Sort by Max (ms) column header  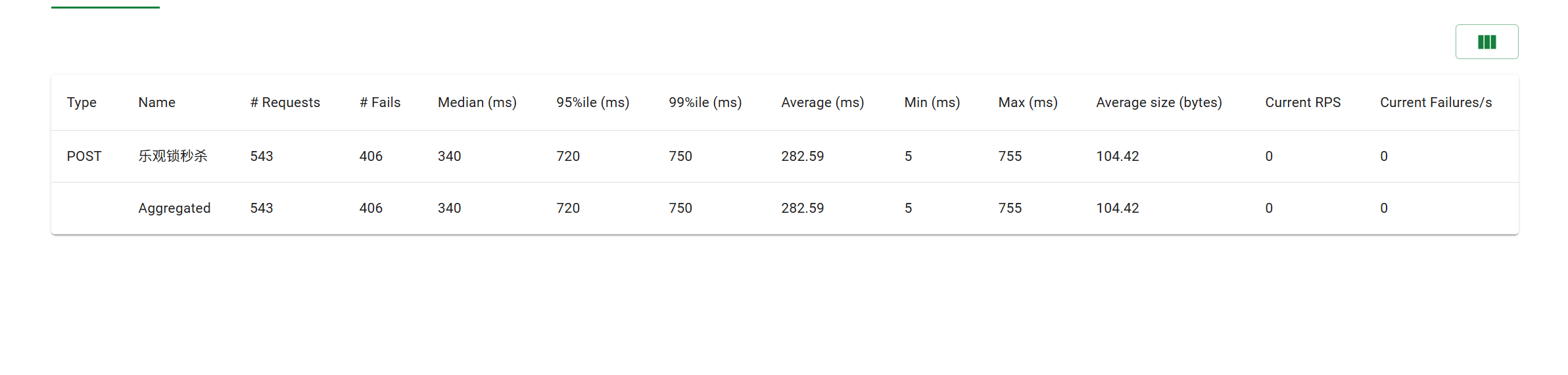[1028, 102]
